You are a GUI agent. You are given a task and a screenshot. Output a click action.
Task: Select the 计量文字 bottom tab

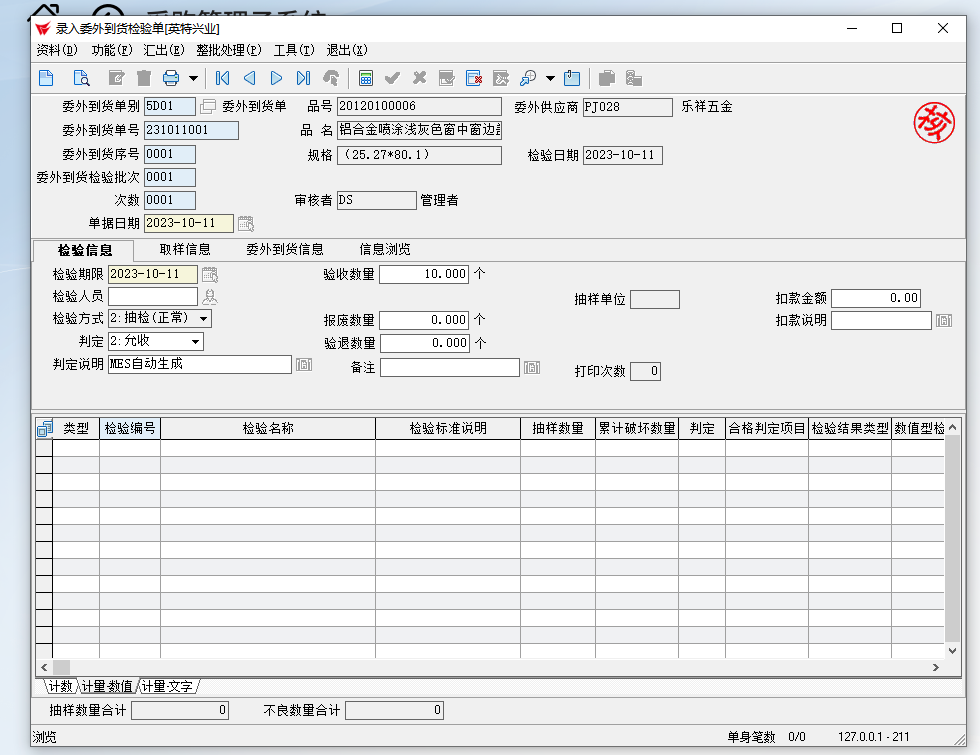pyautogui.click(x=167, y=687)
